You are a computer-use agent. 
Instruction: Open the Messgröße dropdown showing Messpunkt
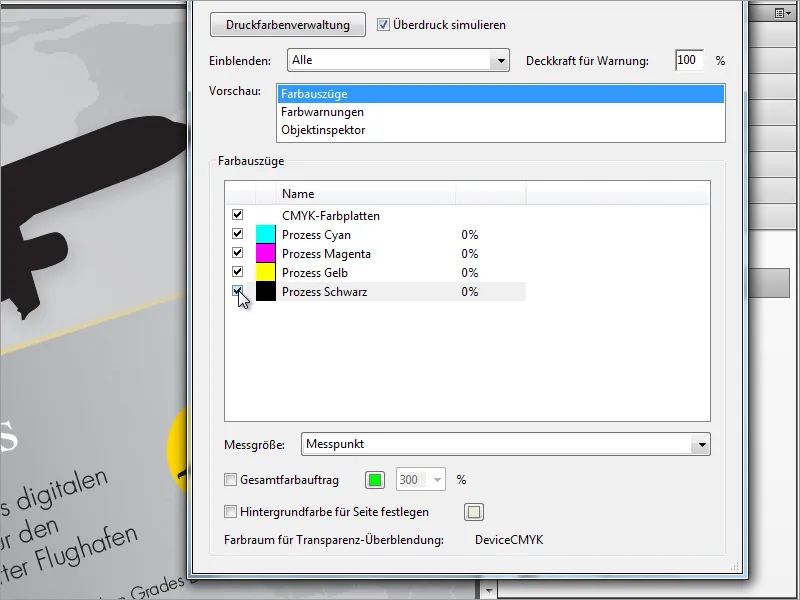tap(506, 444)
